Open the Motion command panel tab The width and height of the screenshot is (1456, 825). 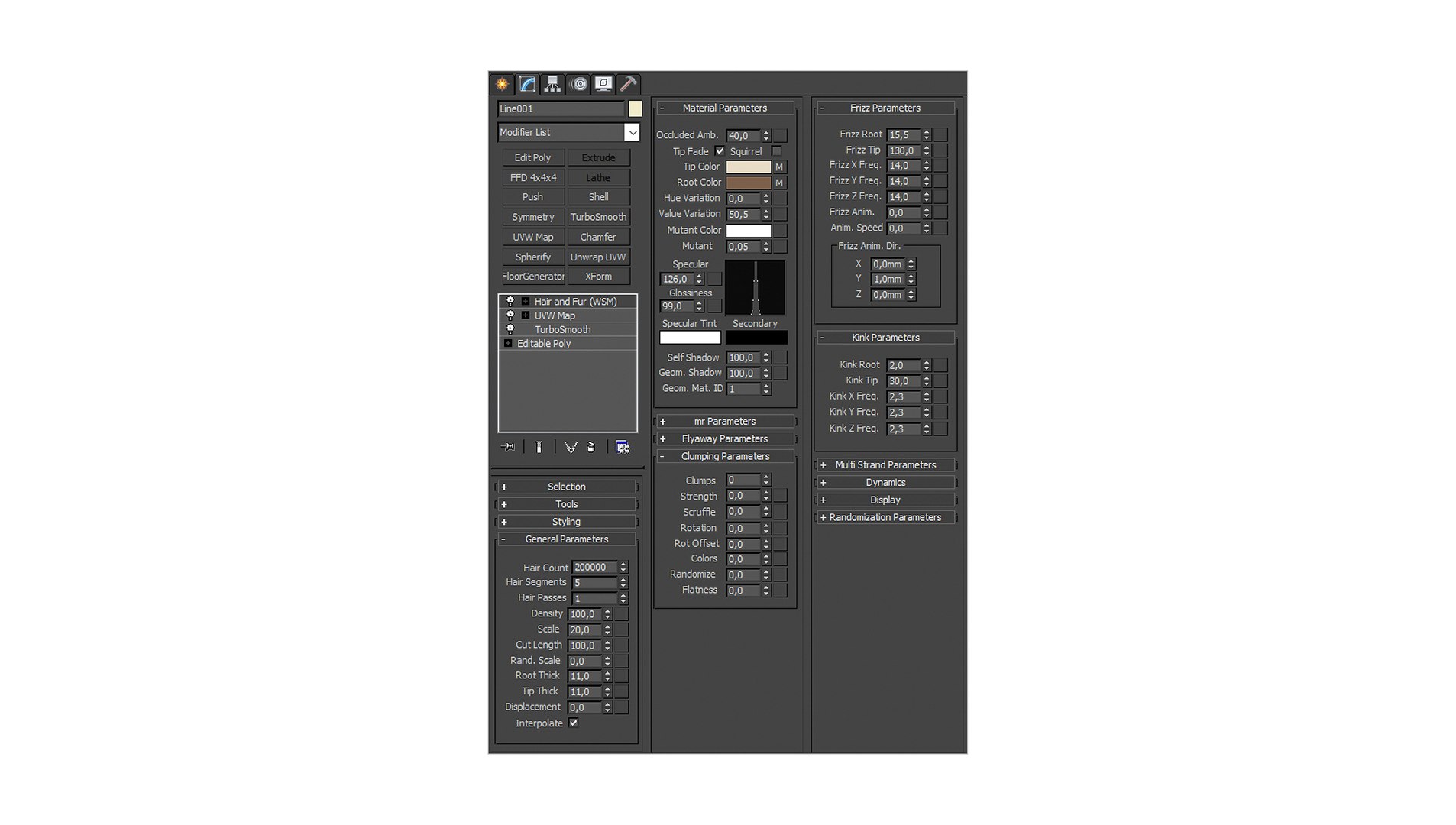click(579, 84)
